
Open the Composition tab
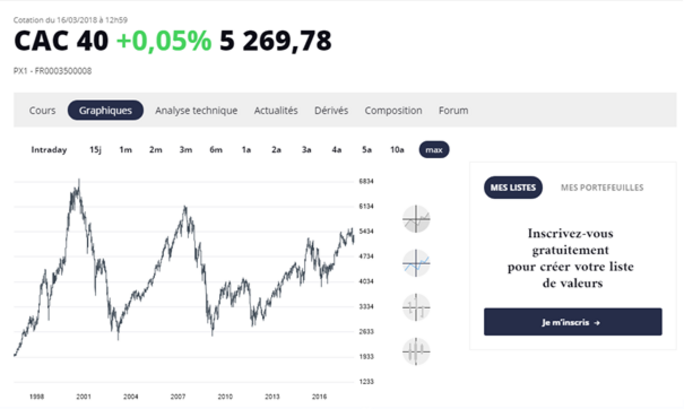(393, 110)
